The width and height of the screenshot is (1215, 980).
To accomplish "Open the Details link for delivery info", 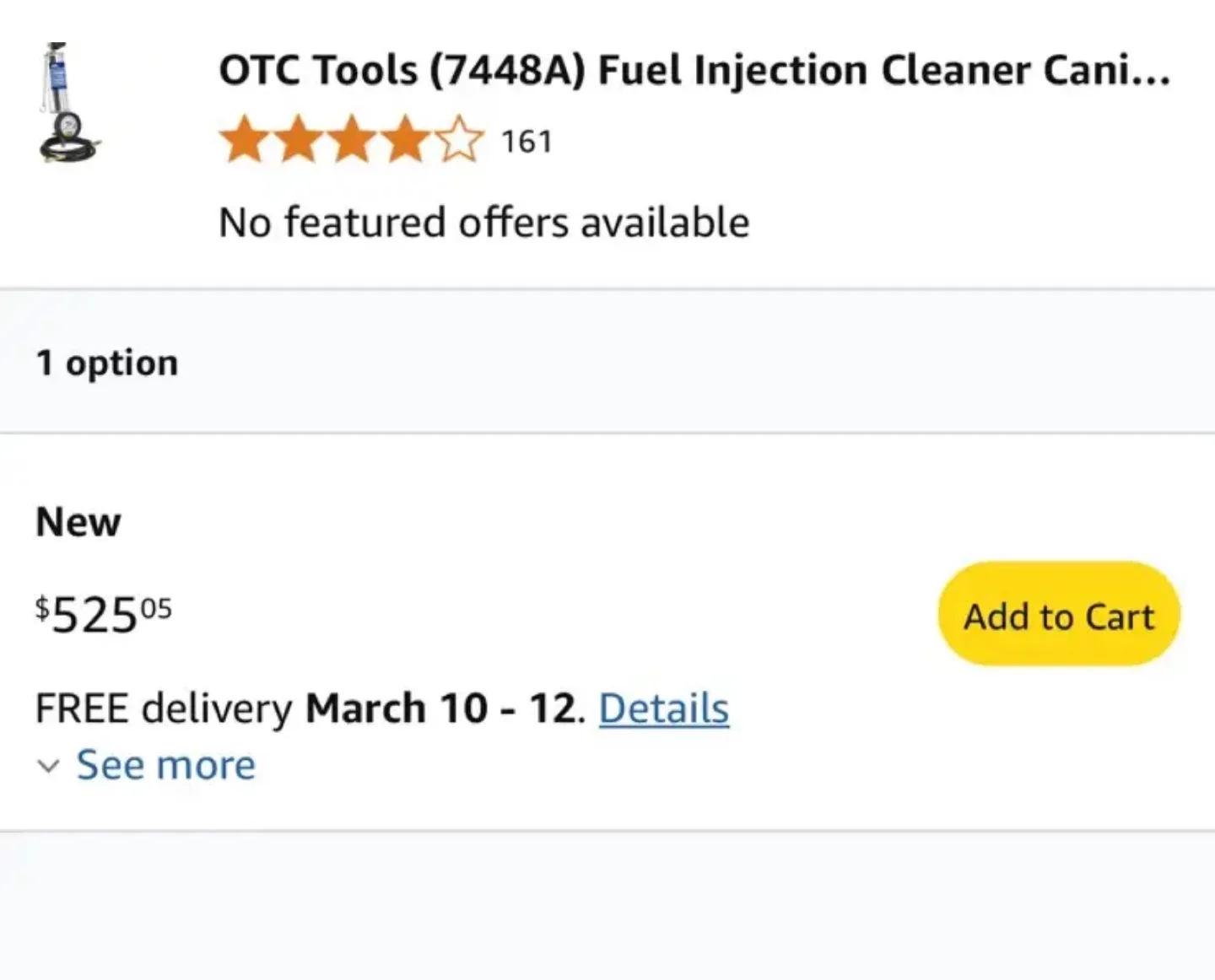I will (664, 708).
